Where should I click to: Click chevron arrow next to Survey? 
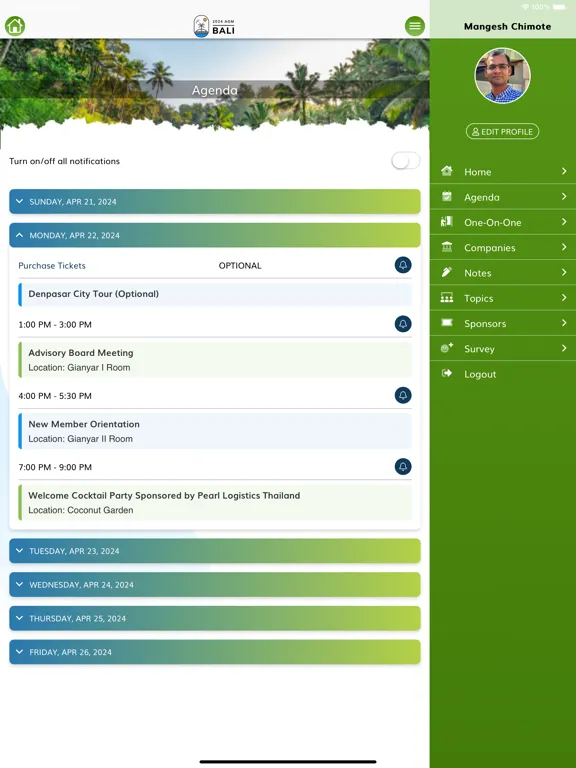pyautogui.click(x=564, y=348)
